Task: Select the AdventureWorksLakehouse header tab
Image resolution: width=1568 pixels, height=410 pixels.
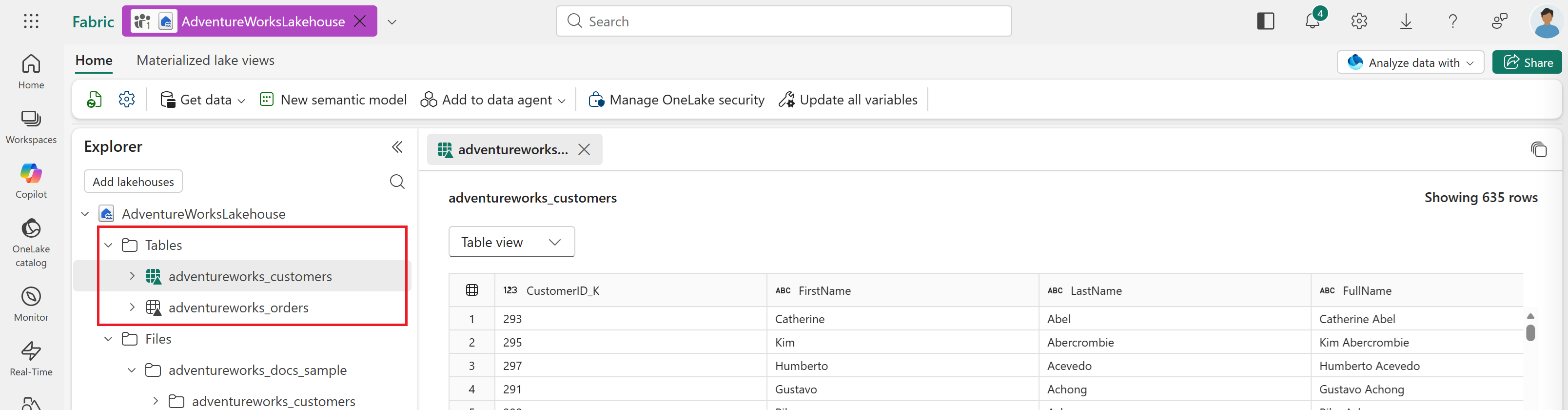Action: tap(250, 21)
